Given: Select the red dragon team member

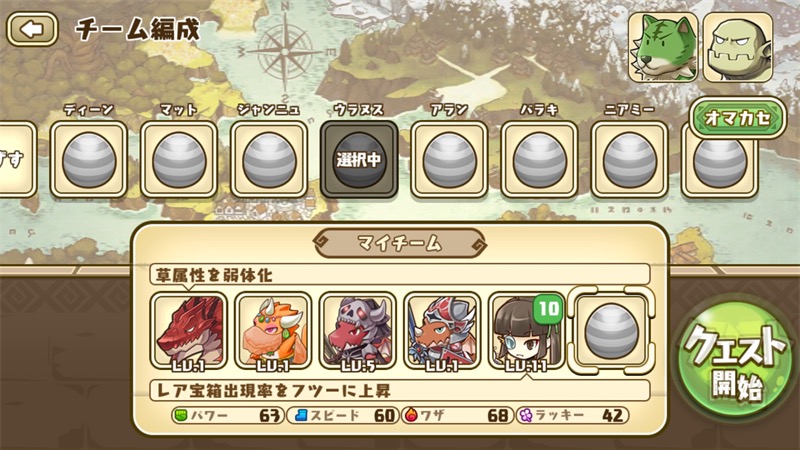Looking at the screenshot, I should [189, 331].
